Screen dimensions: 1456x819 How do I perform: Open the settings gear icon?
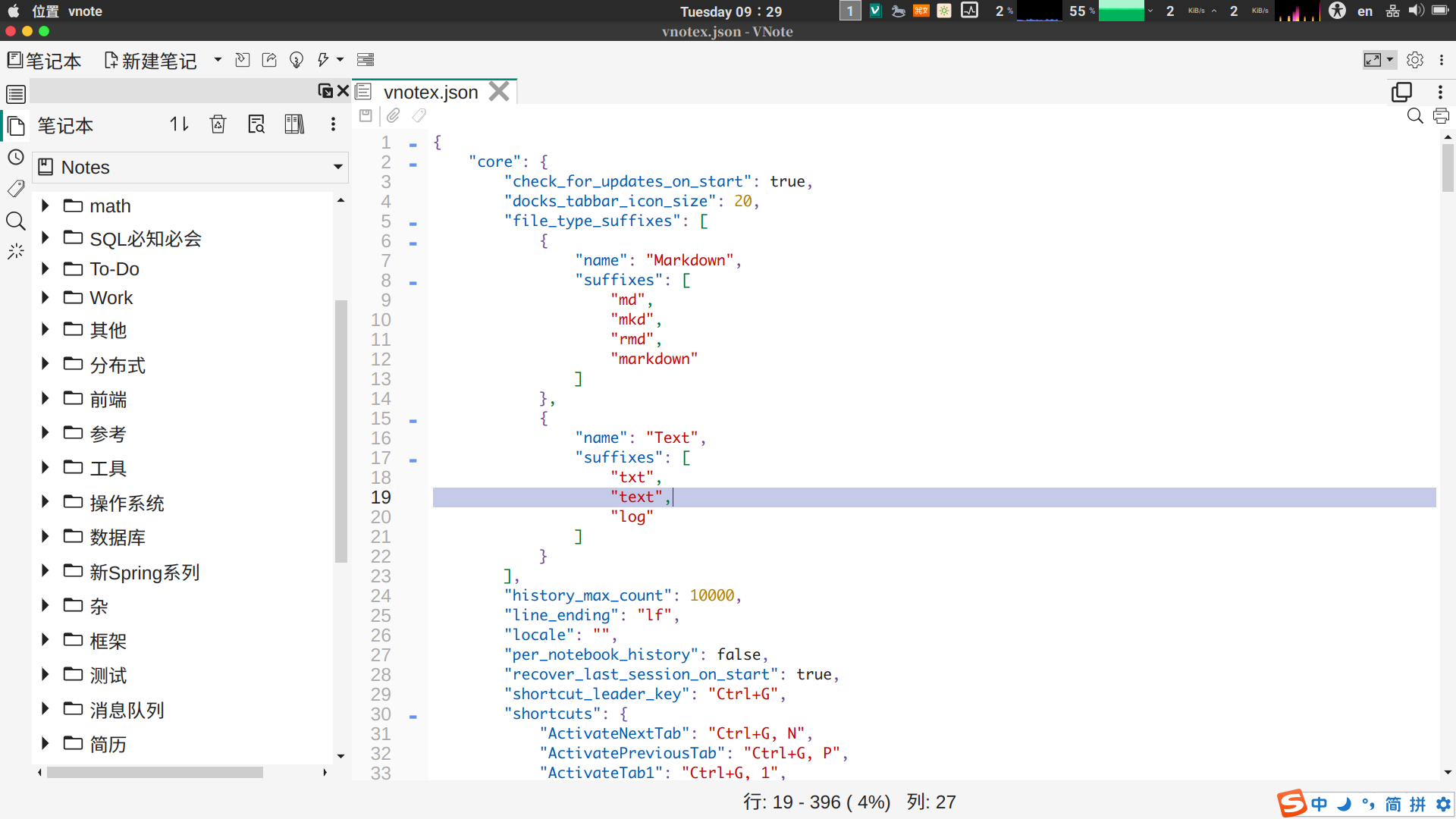1415,60
